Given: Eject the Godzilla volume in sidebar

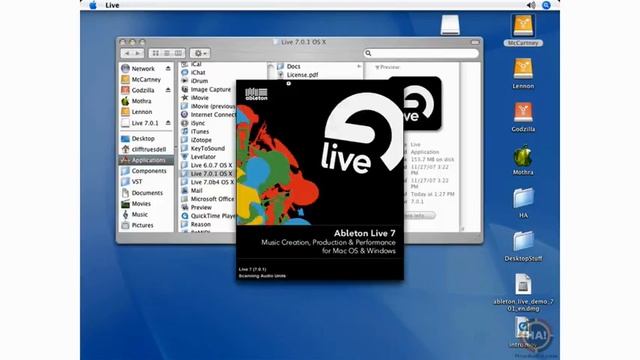Looking at the screenshot, I should [168, 90].
